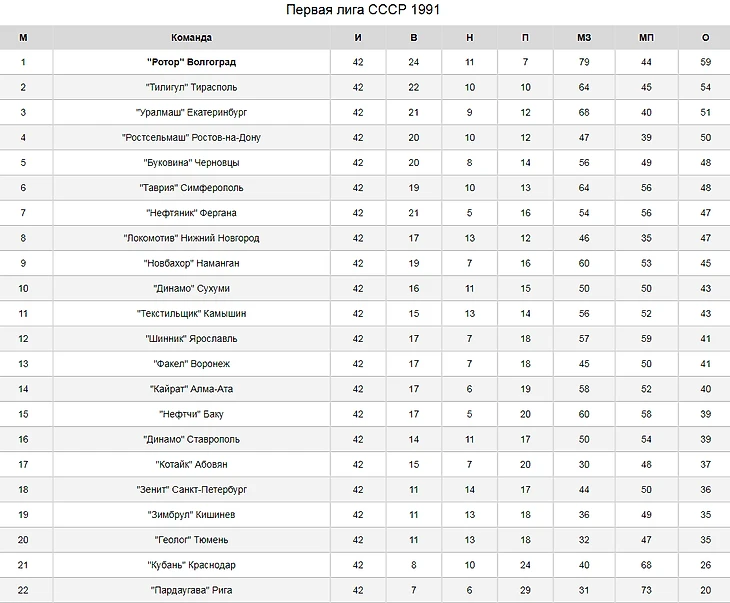This screenshot has height=603, width=730.
Task: Click the "Тилигул" Тирасполь team cell
Action: pos(191,87)
